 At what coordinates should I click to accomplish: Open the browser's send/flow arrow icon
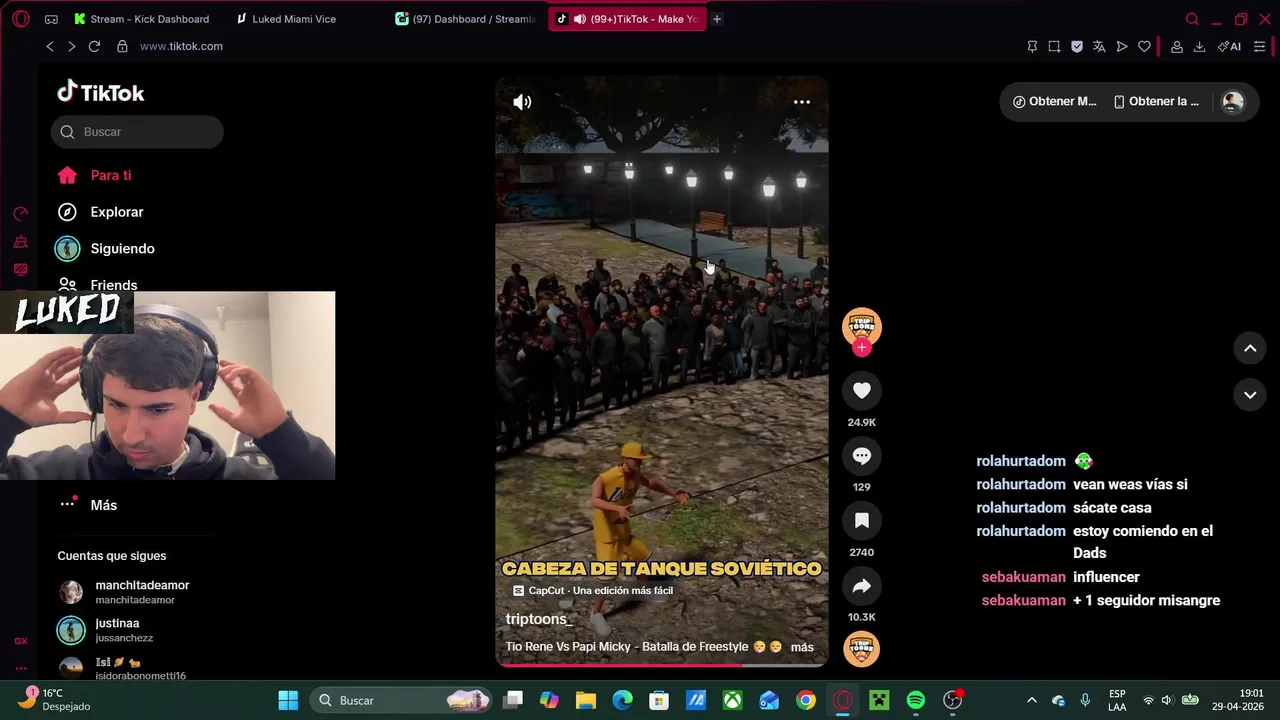(1122, 47)
